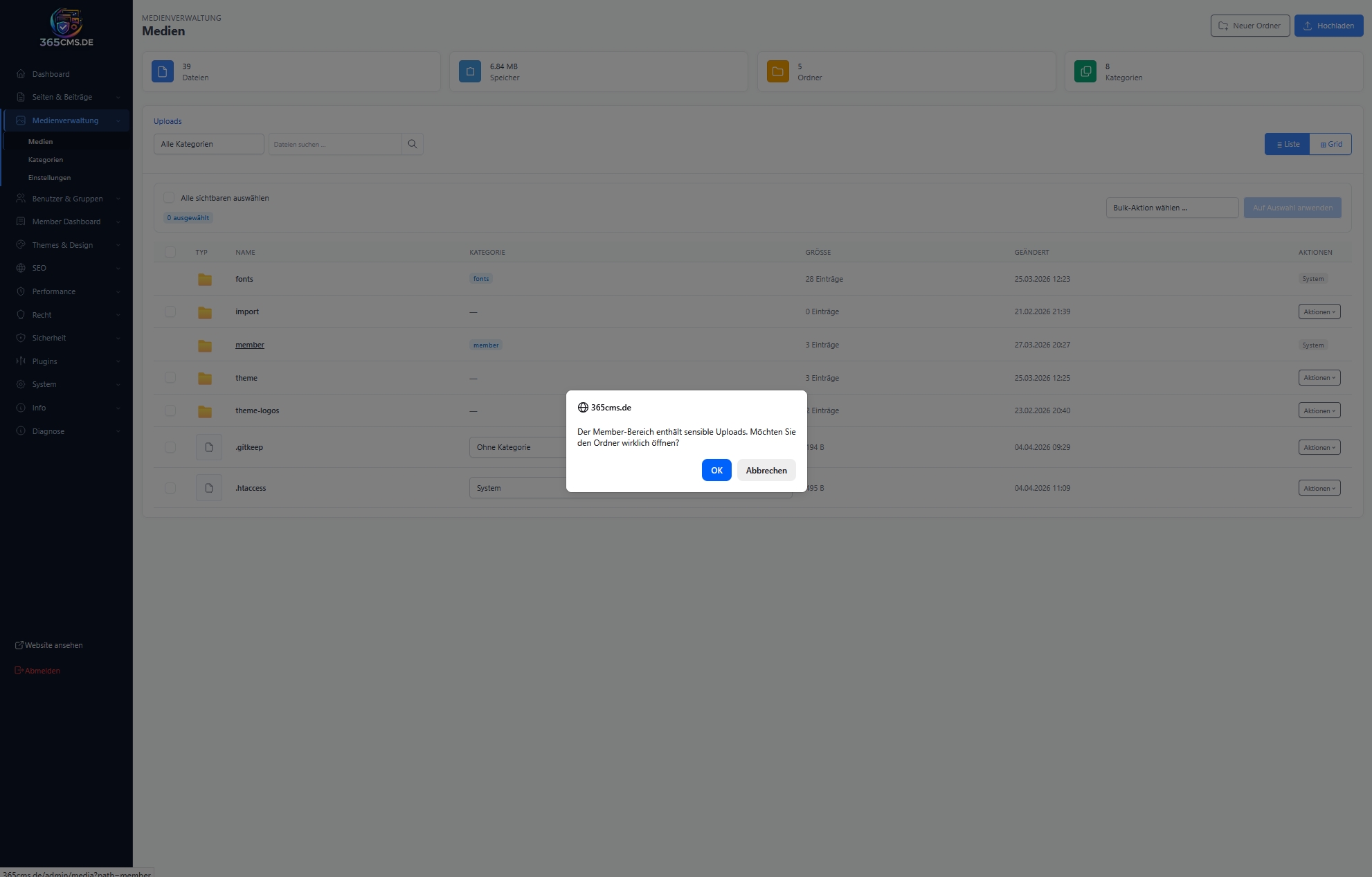Confirm dialog with OK button
The height and width of the screenshot is (877, 1372).
coord(716,470)
